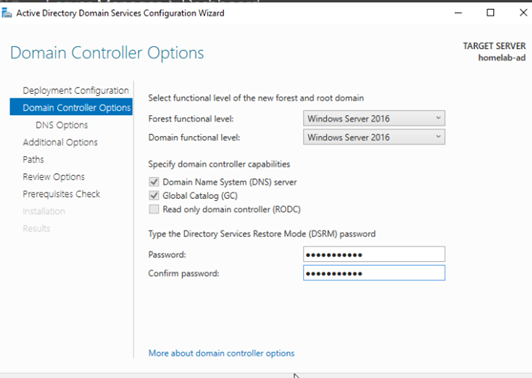Click the Confirm password field
Image resolution: width=532 pixels, height=378 pixels.
[374, 273]
